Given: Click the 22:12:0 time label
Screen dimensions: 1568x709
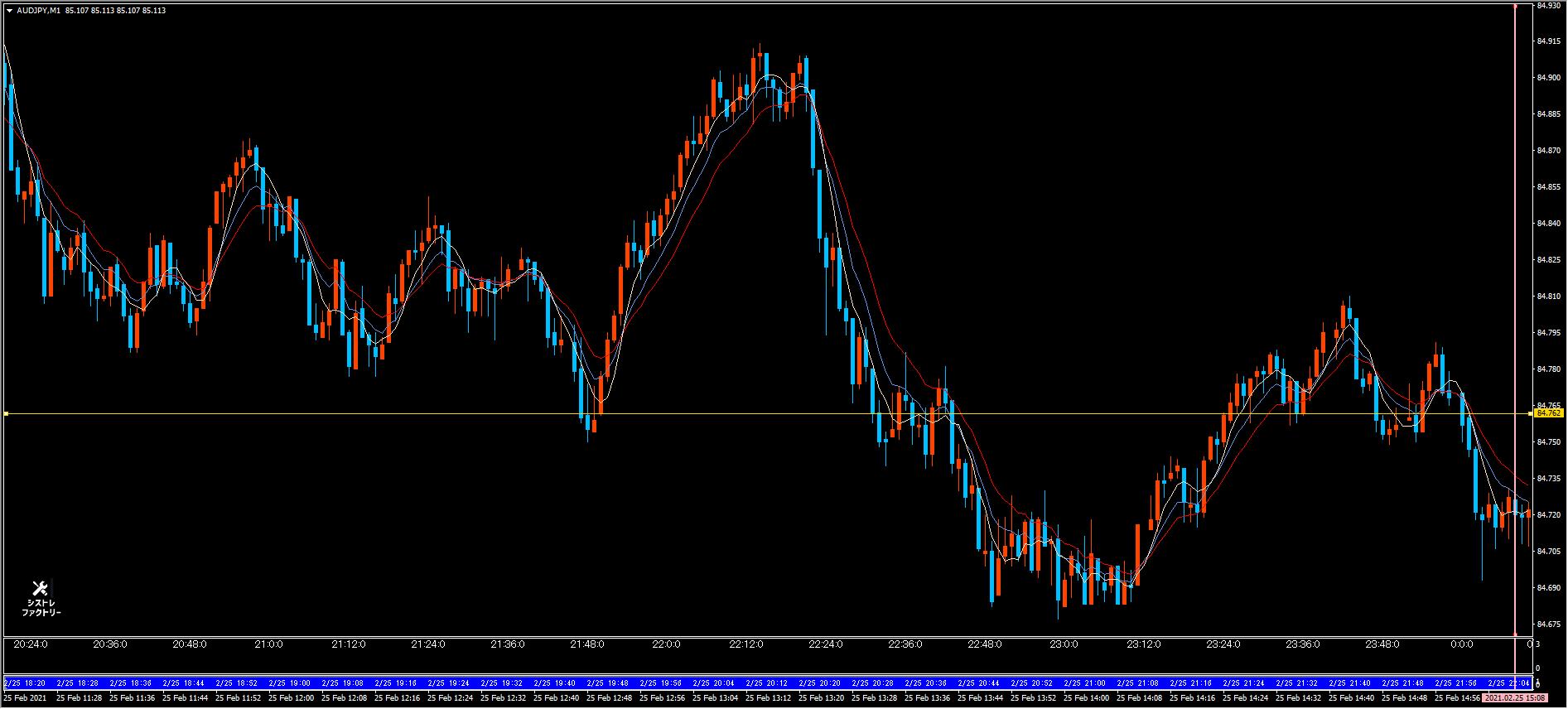Looking at the screenshot, I should (745, 644).
